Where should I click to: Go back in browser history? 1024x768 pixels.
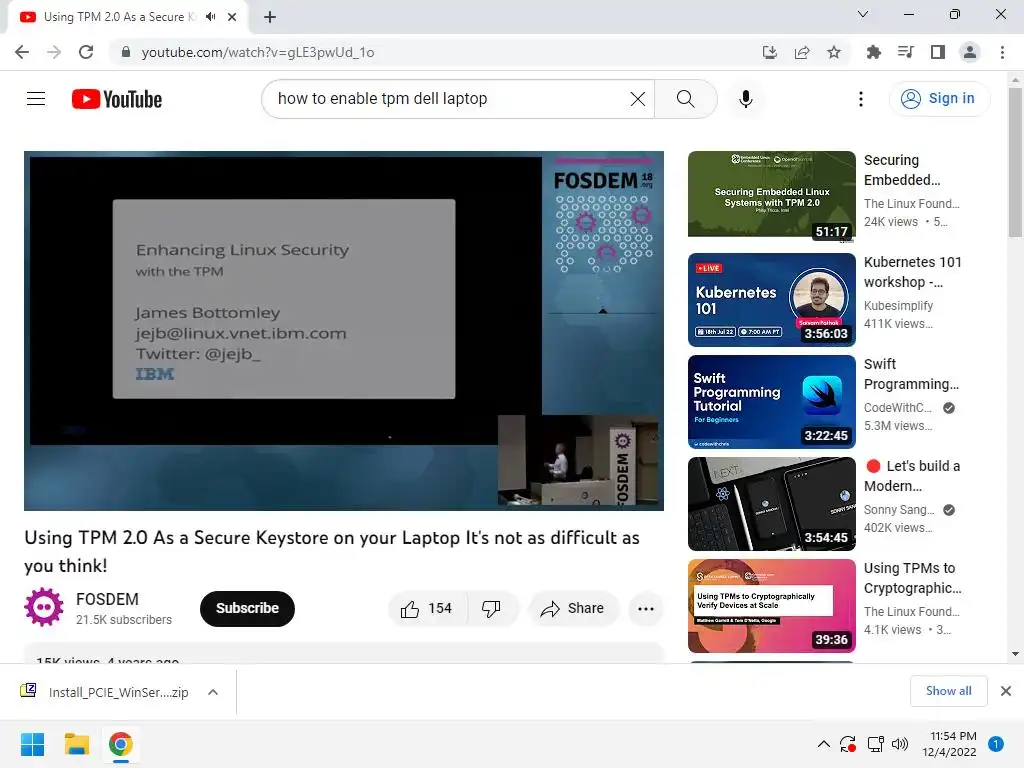22,52
